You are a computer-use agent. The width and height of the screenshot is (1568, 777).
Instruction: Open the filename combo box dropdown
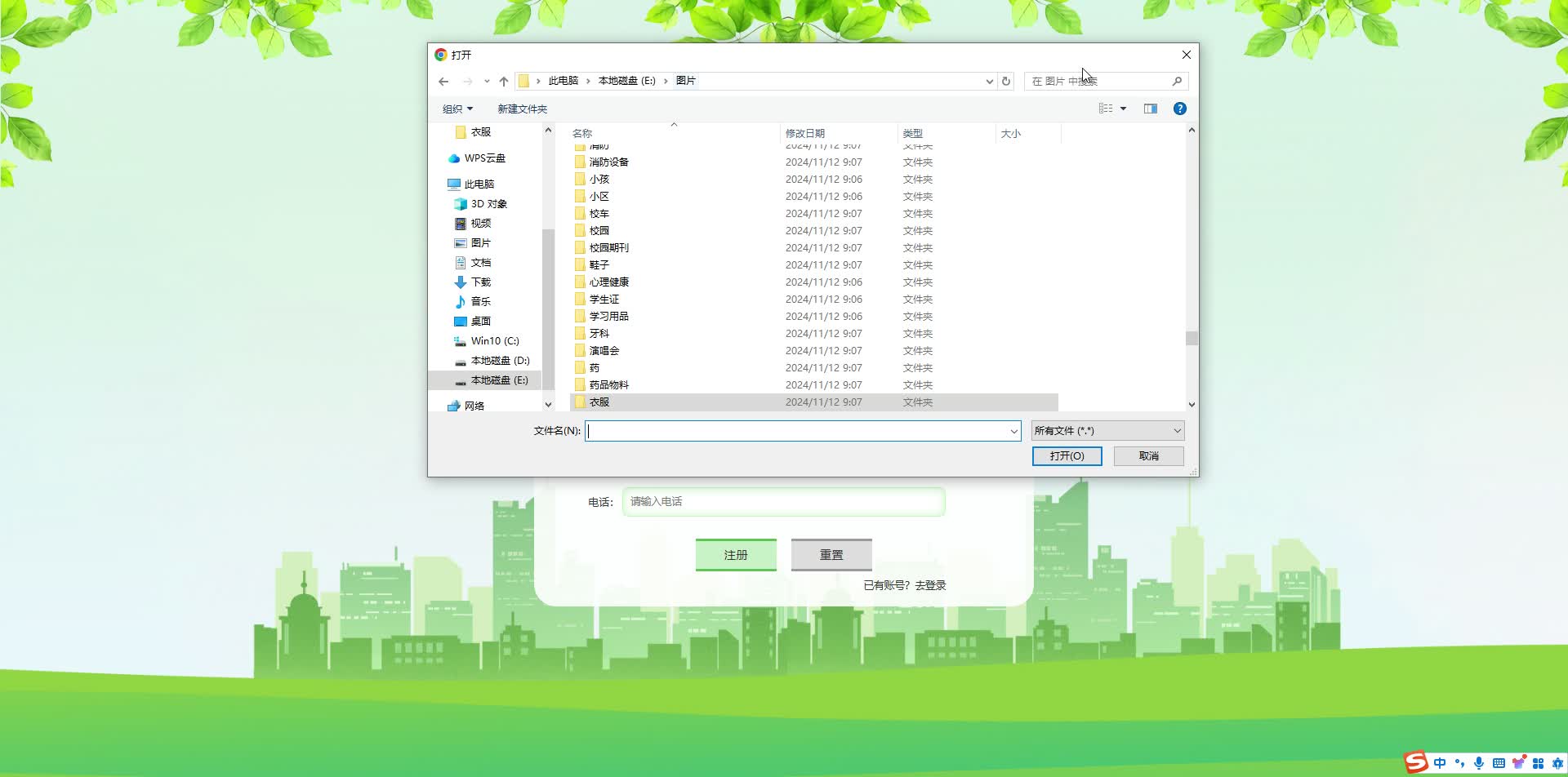coord(1013,431)
